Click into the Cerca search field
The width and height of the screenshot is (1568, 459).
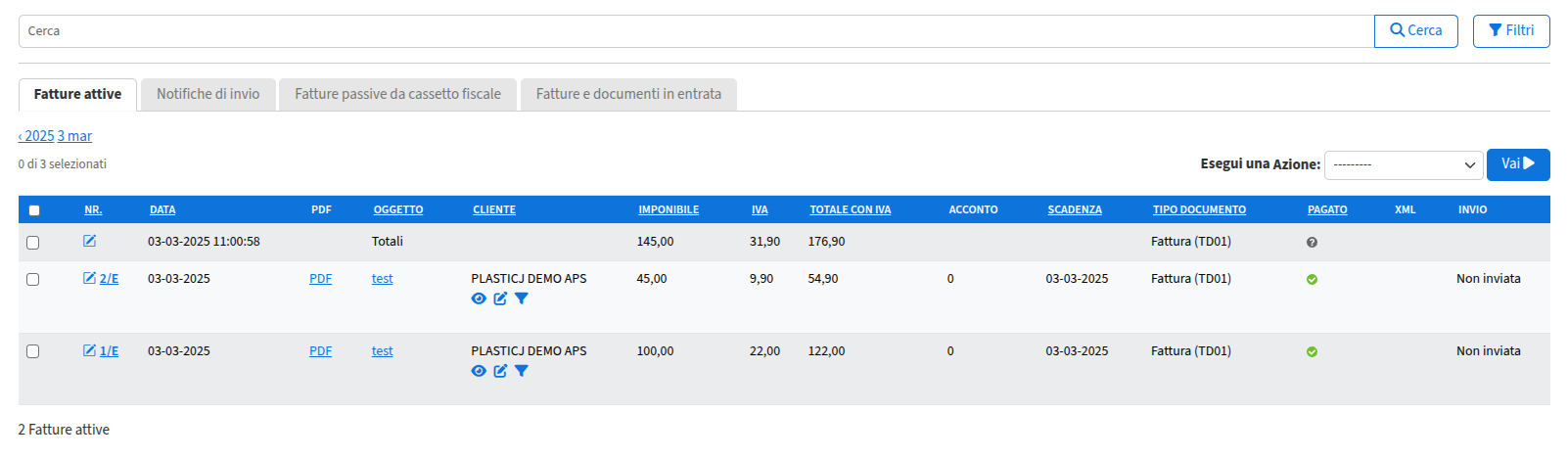pyautogui.click(x=696, y=31)
